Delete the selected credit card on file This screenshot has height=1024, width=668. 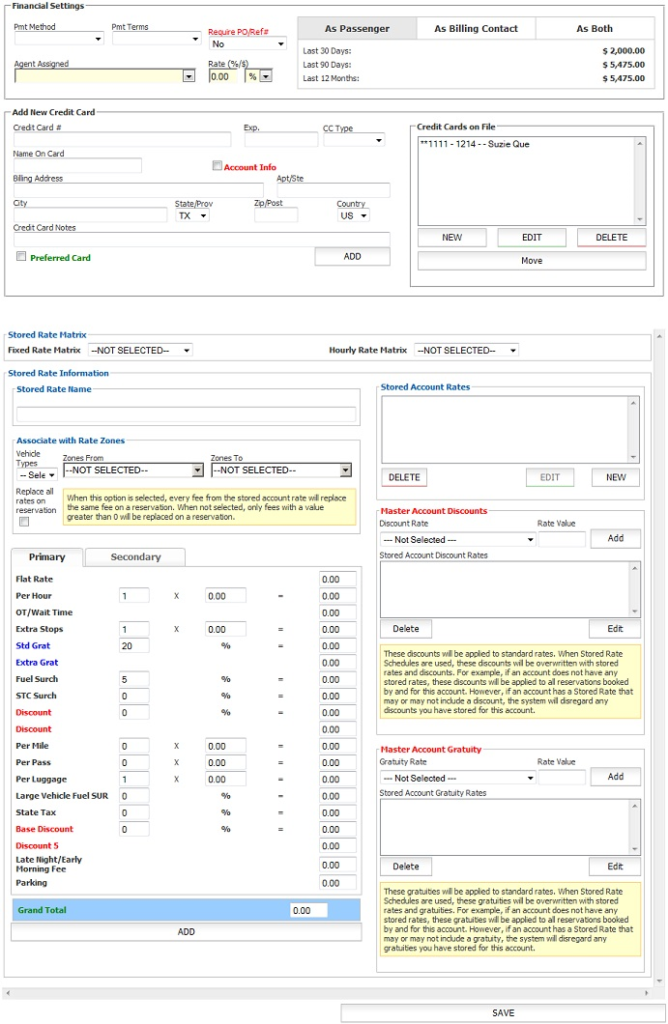[x=611, y=238]
